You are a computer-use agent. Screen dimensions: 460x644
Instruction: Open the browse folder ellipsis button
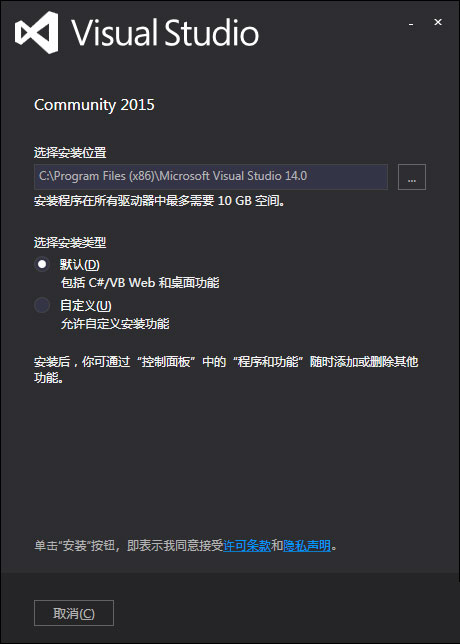pos(412,177)
